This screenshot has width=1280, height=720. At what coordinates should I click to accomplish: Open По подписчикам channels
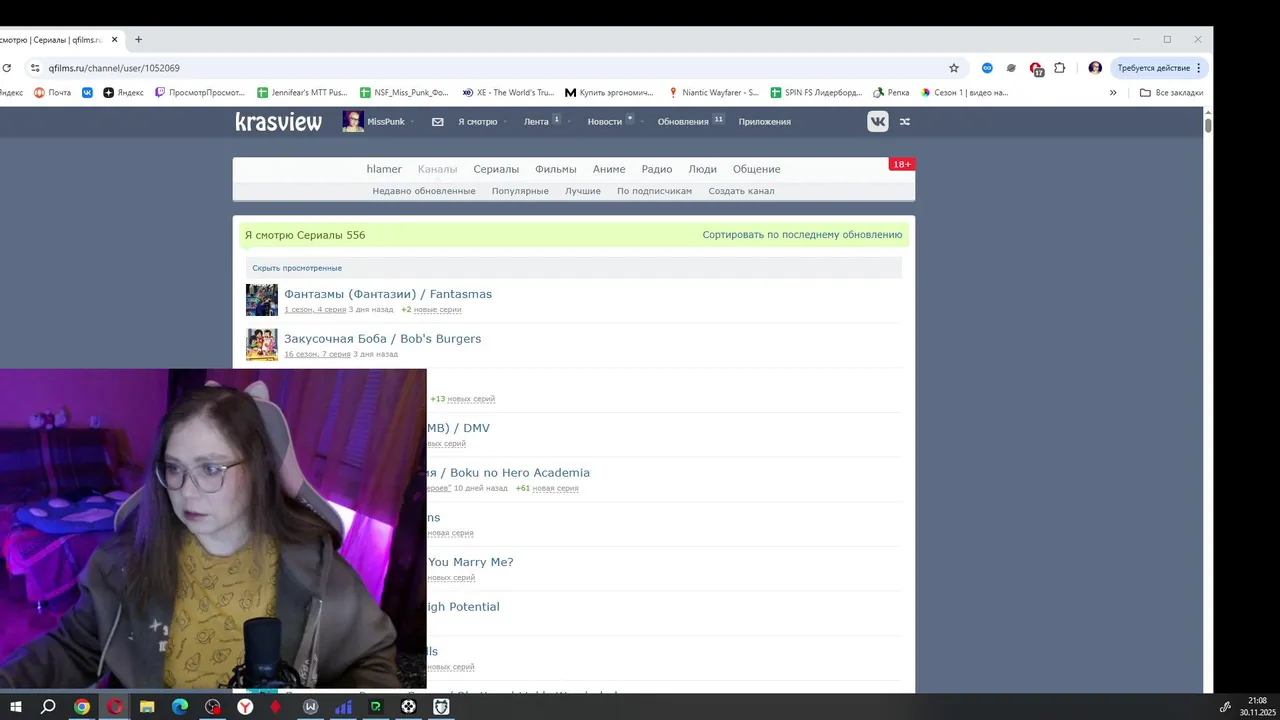point(654,191)
